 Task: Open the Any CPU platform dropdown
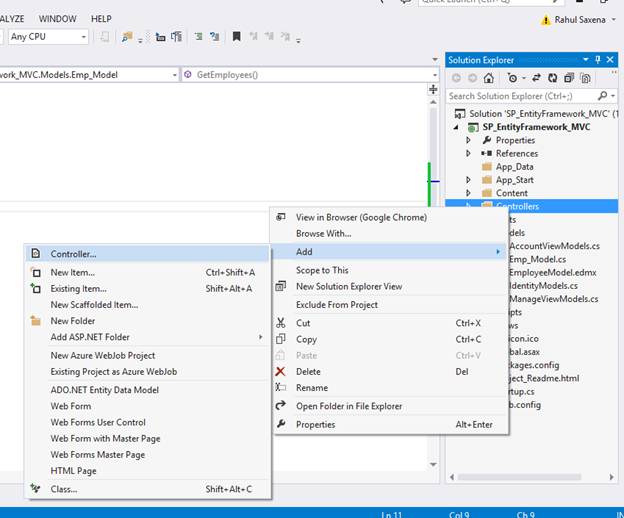point(81,37)
